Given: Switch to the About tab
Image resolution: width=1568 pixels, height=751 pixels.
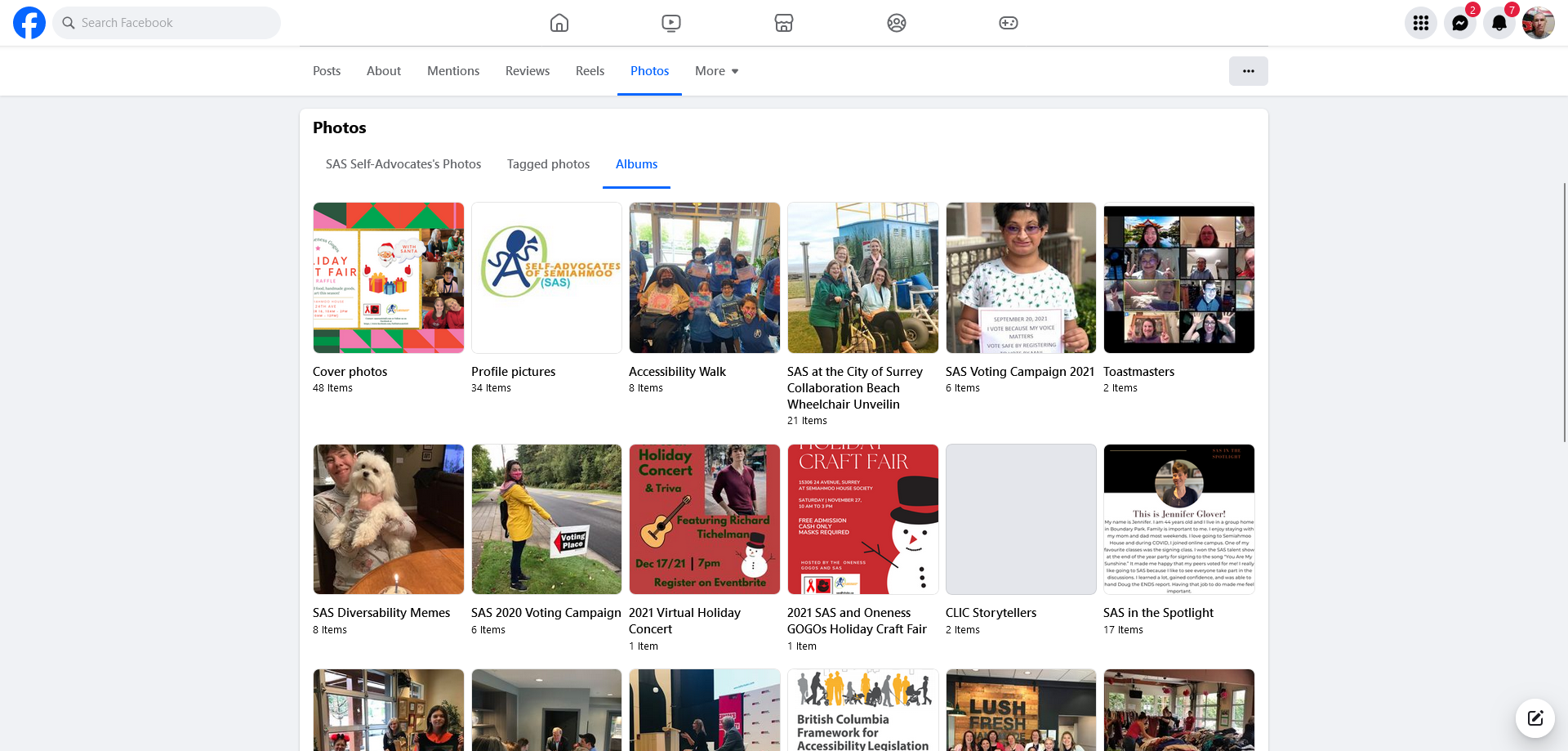Looking at the screenshot, I should click(x=384, y=71).
